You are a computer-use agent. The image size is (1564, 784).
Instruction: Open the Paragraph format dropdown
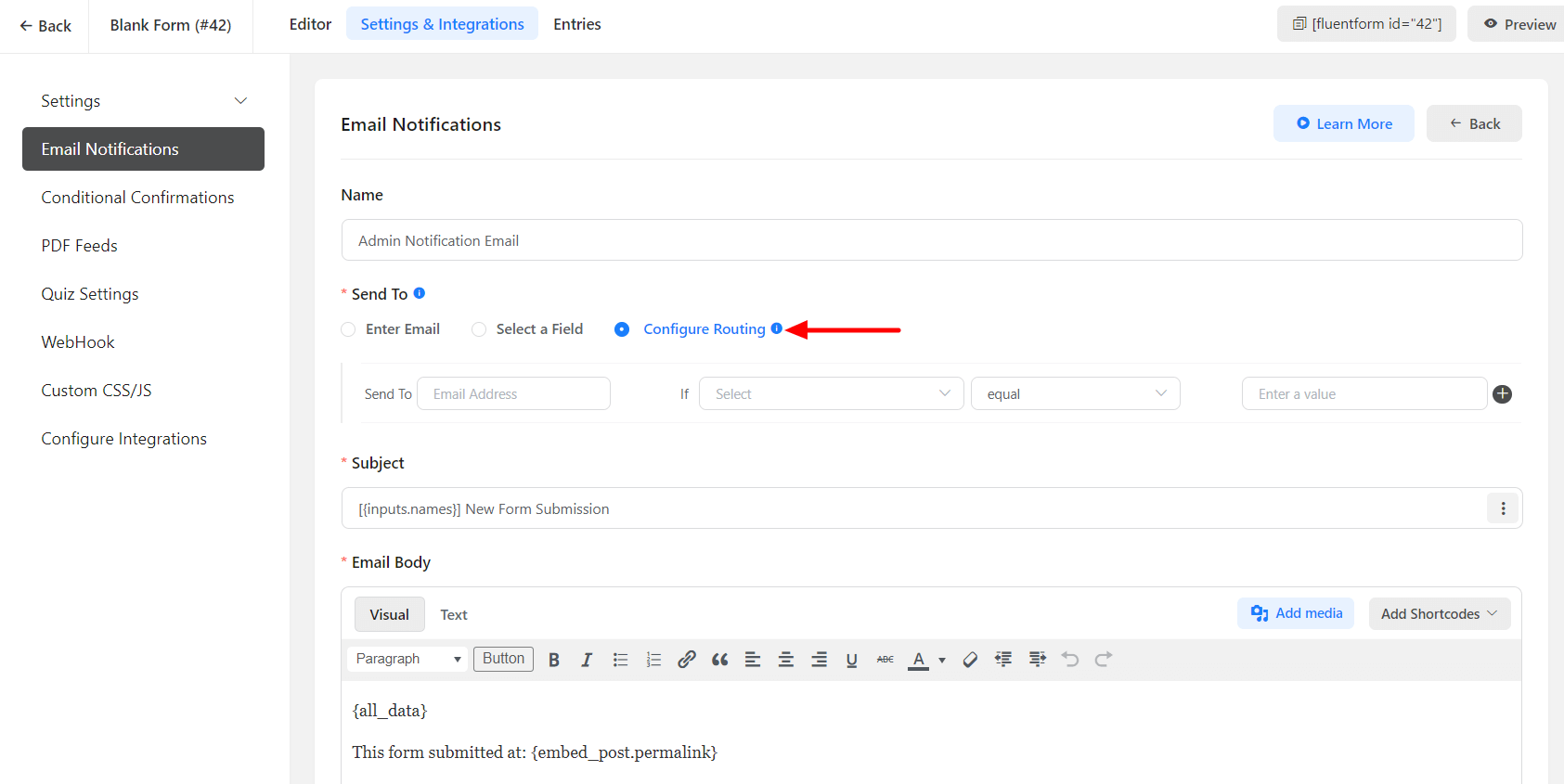[407, 659]
